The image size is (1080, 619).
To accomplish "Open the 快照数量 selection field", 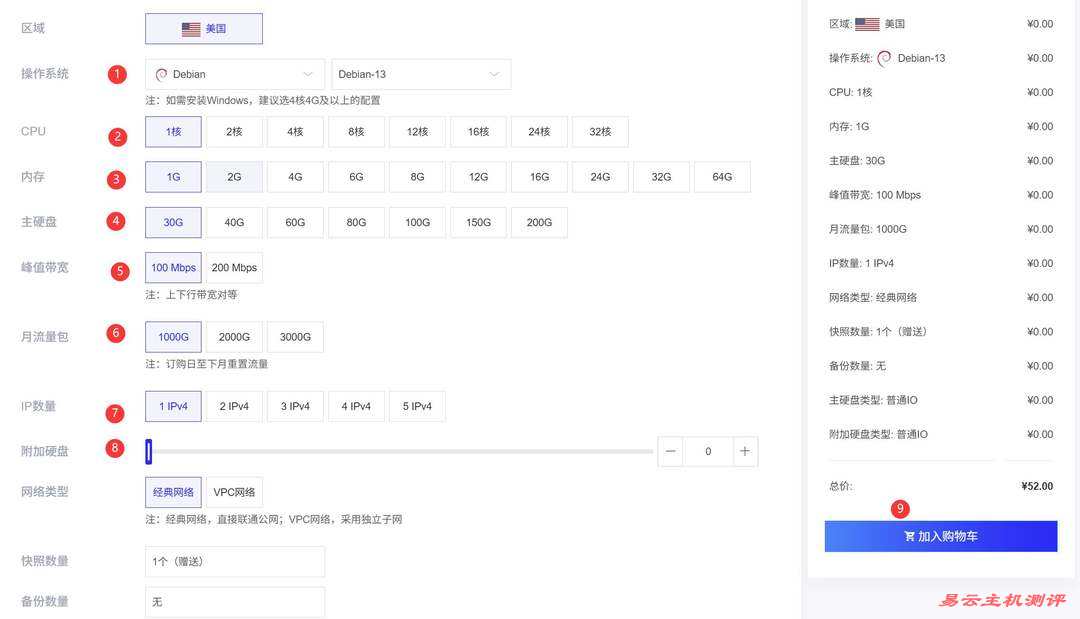I will 234,562.
